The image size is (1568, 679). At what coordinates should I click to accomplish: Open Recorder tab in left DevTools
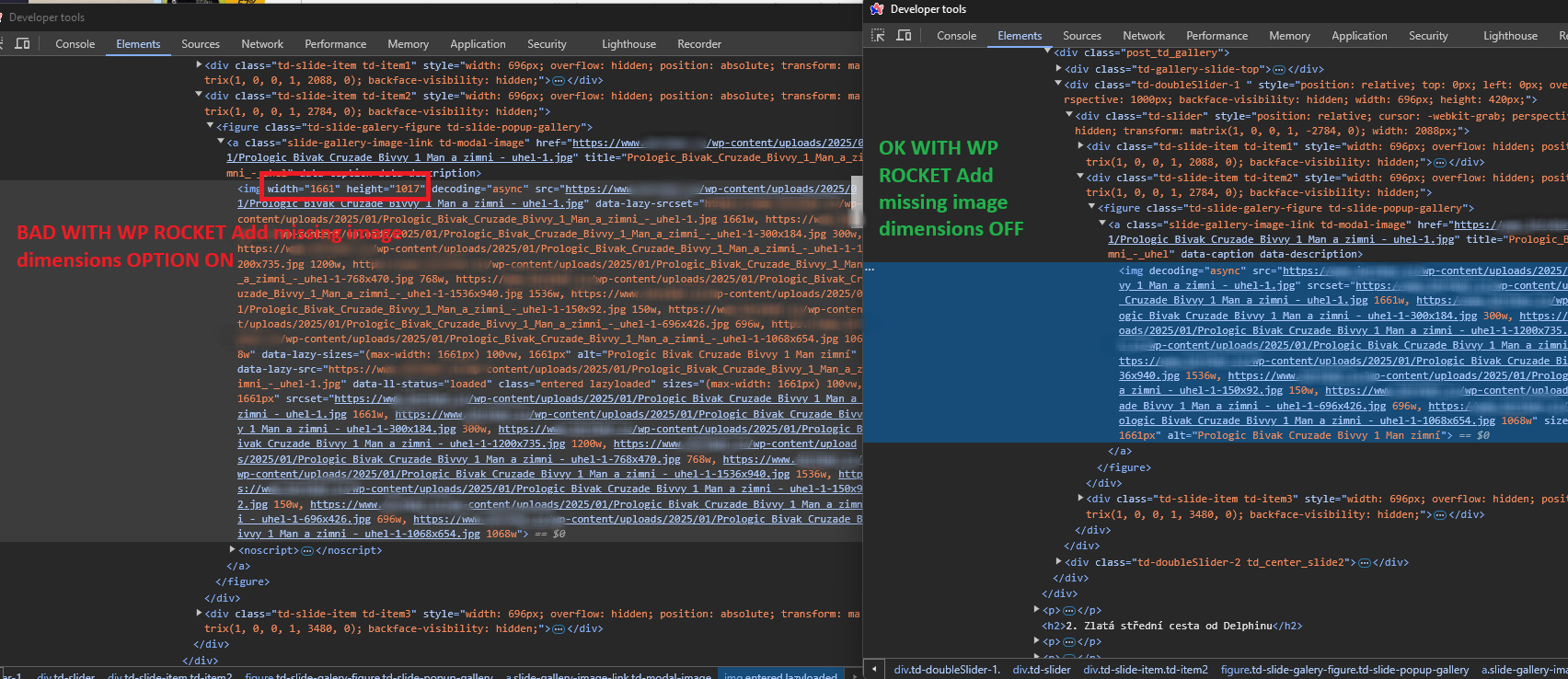tap(699, 44)
